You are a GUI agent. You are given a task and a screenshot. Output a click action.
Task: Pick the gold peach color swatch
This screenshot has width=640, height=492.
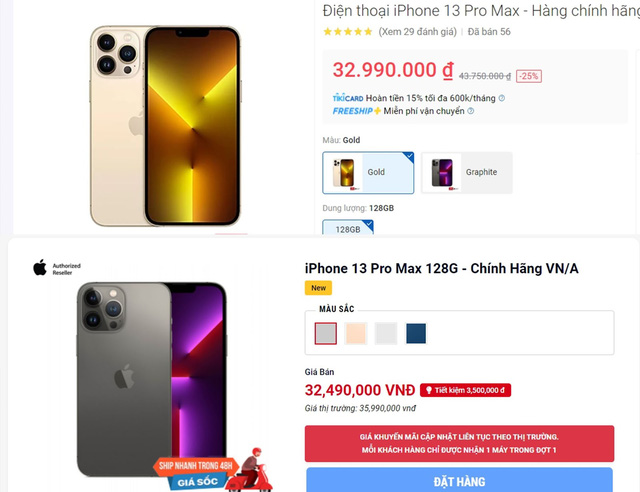point(356,333)
